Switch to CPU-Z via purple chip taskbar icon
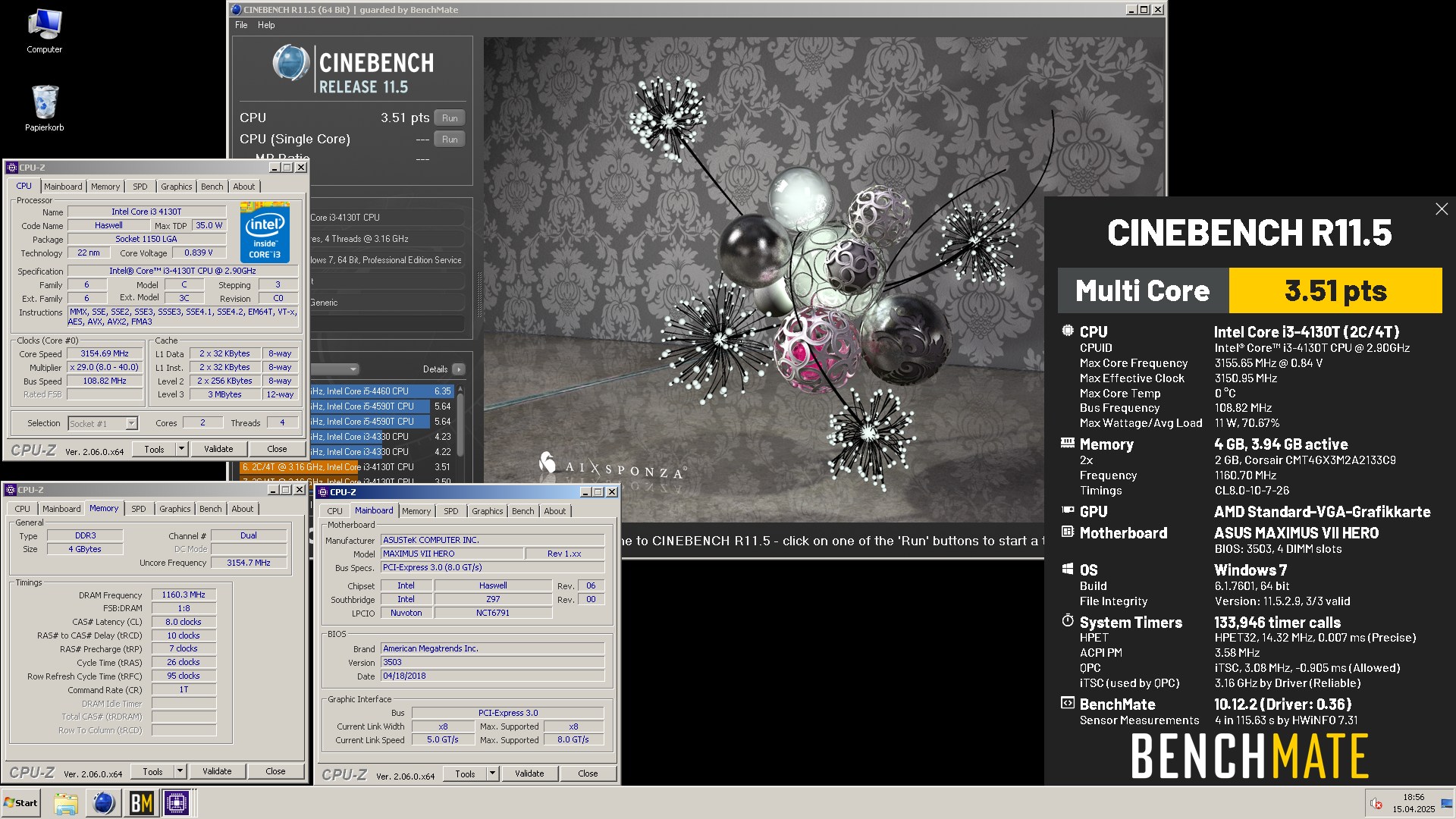Image resolution: width=1456 pixels, height=819 pixels. pyautogui.click(x=177, y=803)
